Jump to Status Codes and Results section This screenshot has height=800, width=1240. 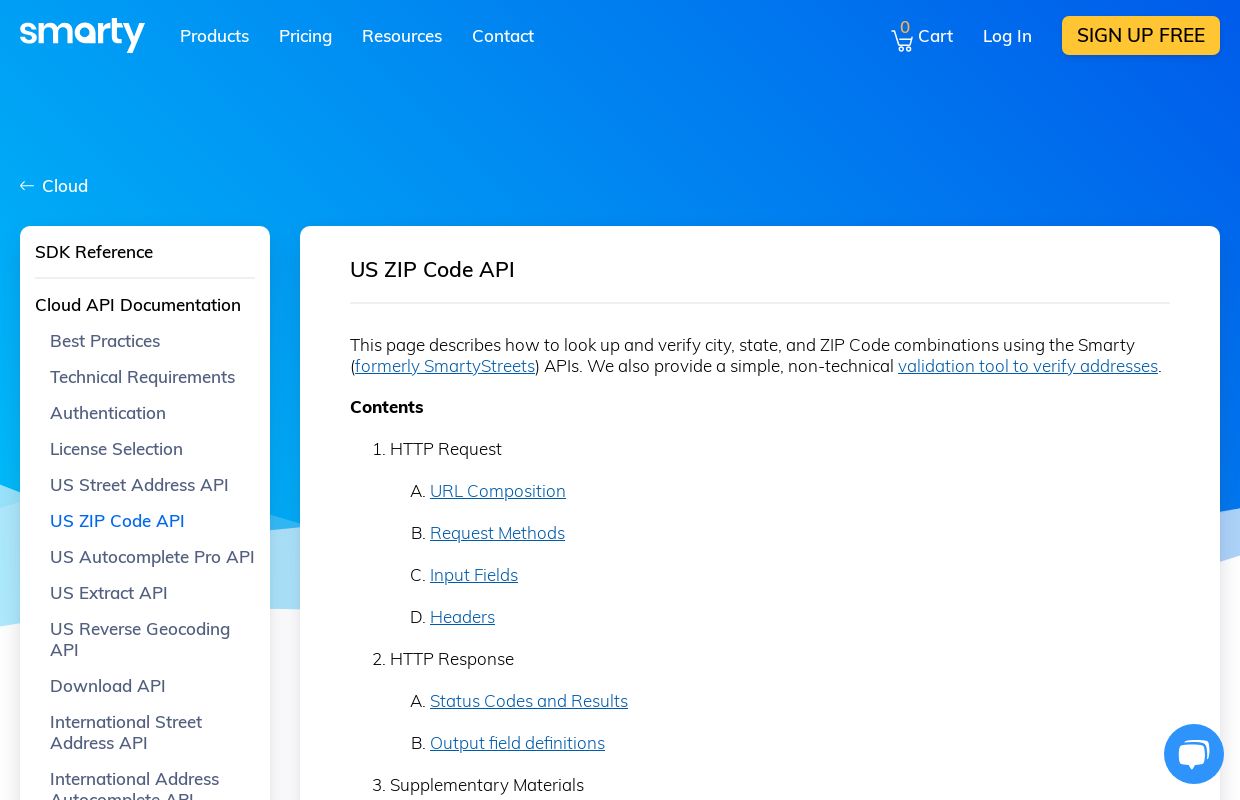(529, 701)
